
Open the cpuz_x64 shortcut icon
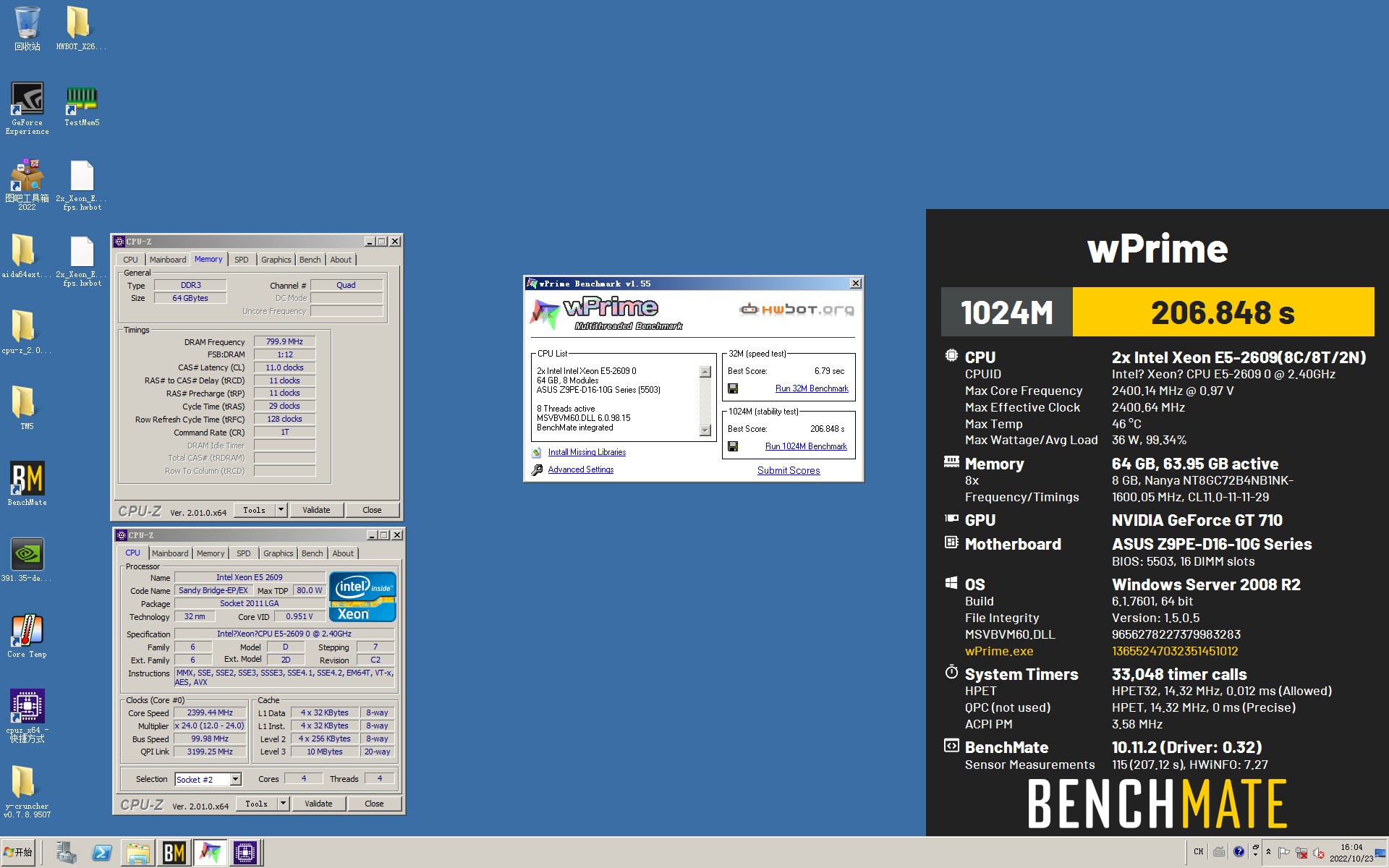coord(27,715)
